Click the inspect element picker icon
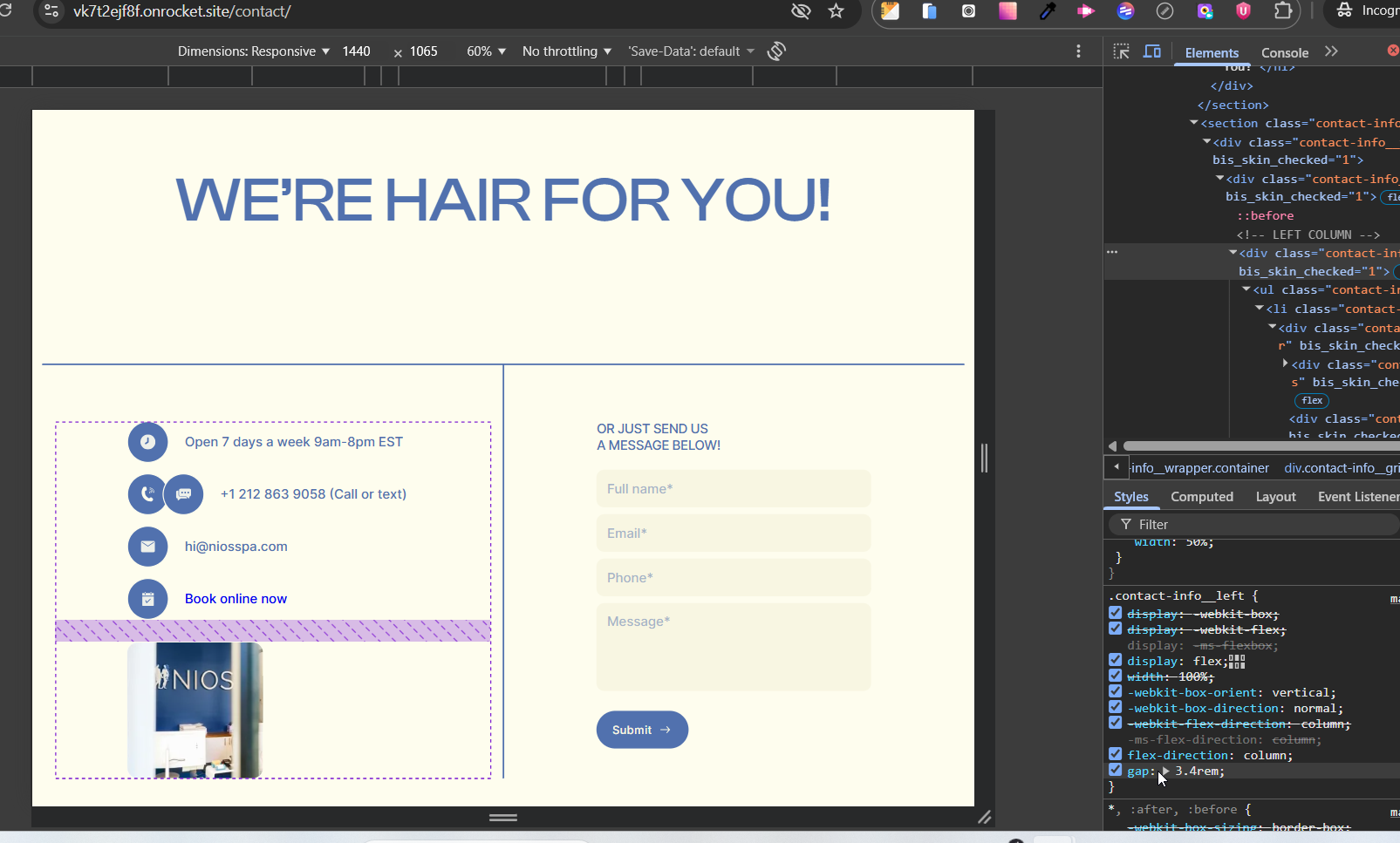1400x843 pixels. (1122, 51)
